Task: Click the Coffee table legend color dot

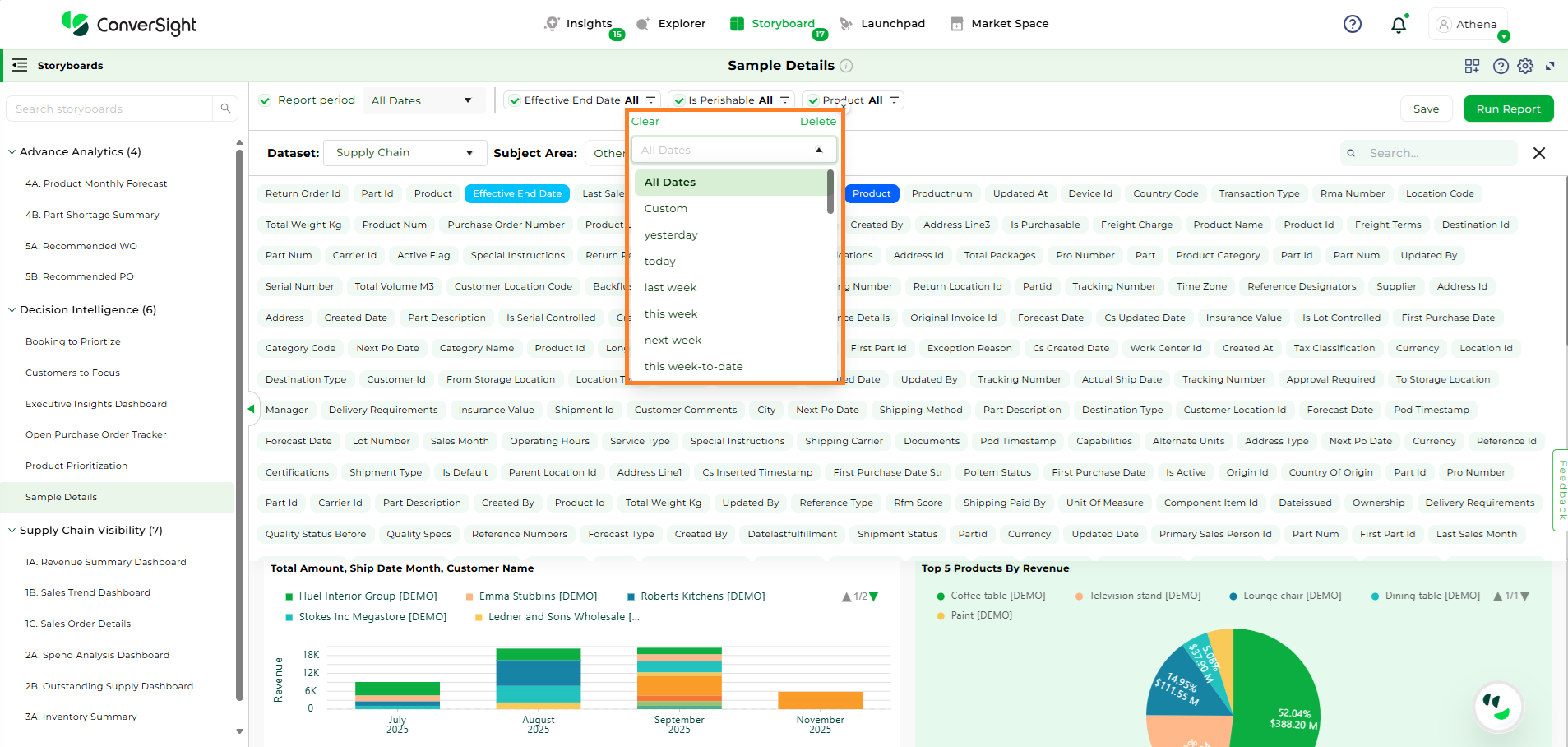Action: [x=941, y=596]
